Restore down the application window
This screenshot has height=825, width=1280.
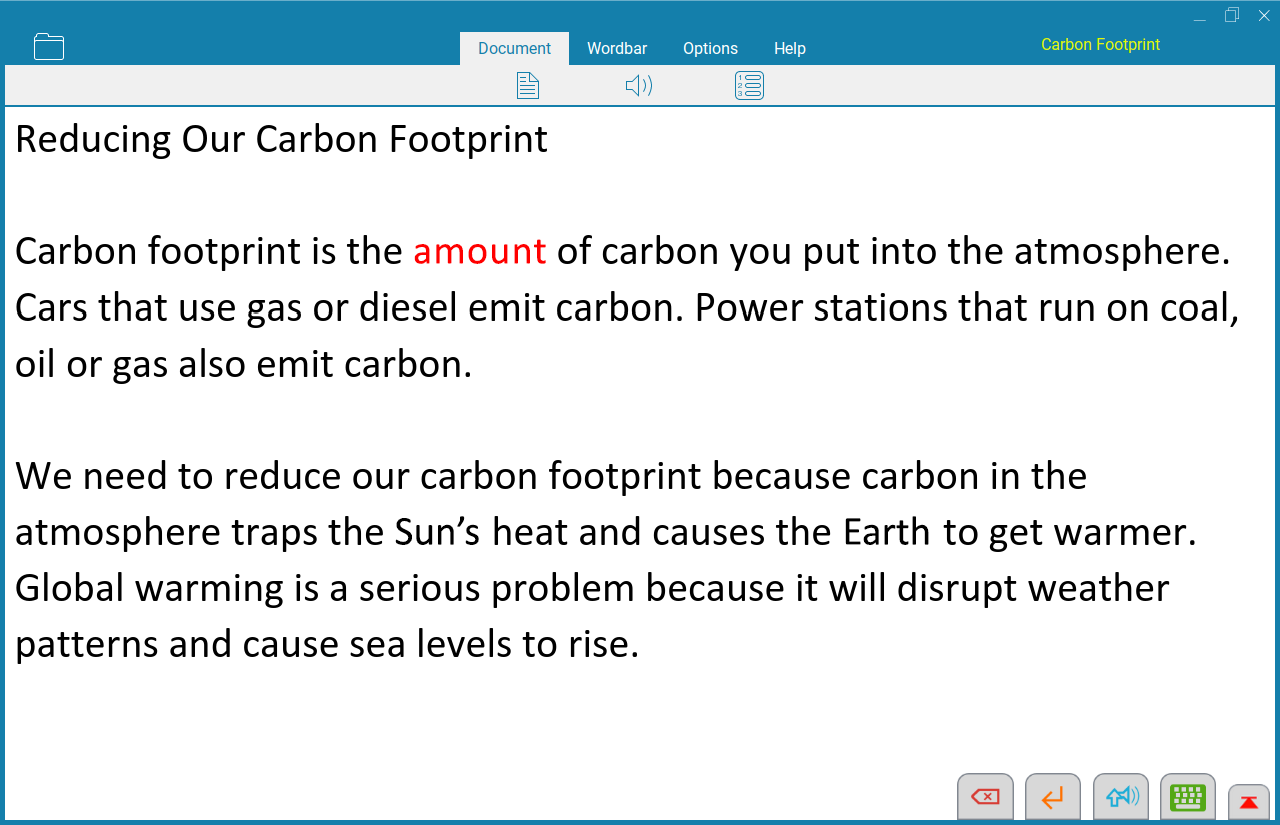[1231, 15]
